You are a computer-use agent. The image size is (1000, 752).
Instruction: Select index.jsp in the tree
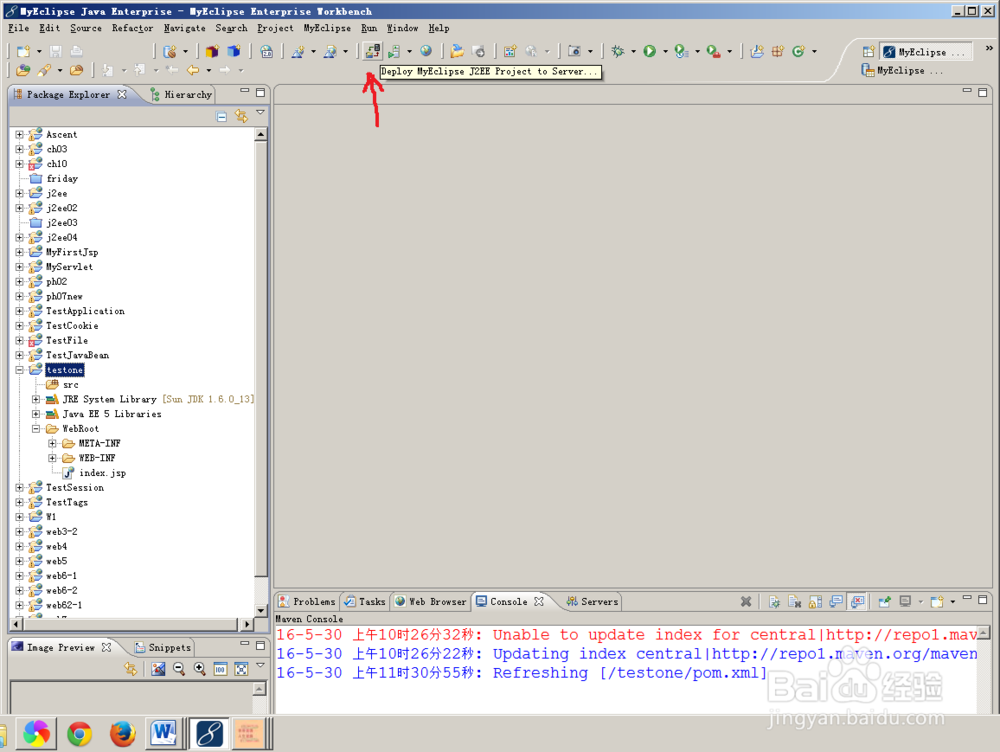point(102,473)
